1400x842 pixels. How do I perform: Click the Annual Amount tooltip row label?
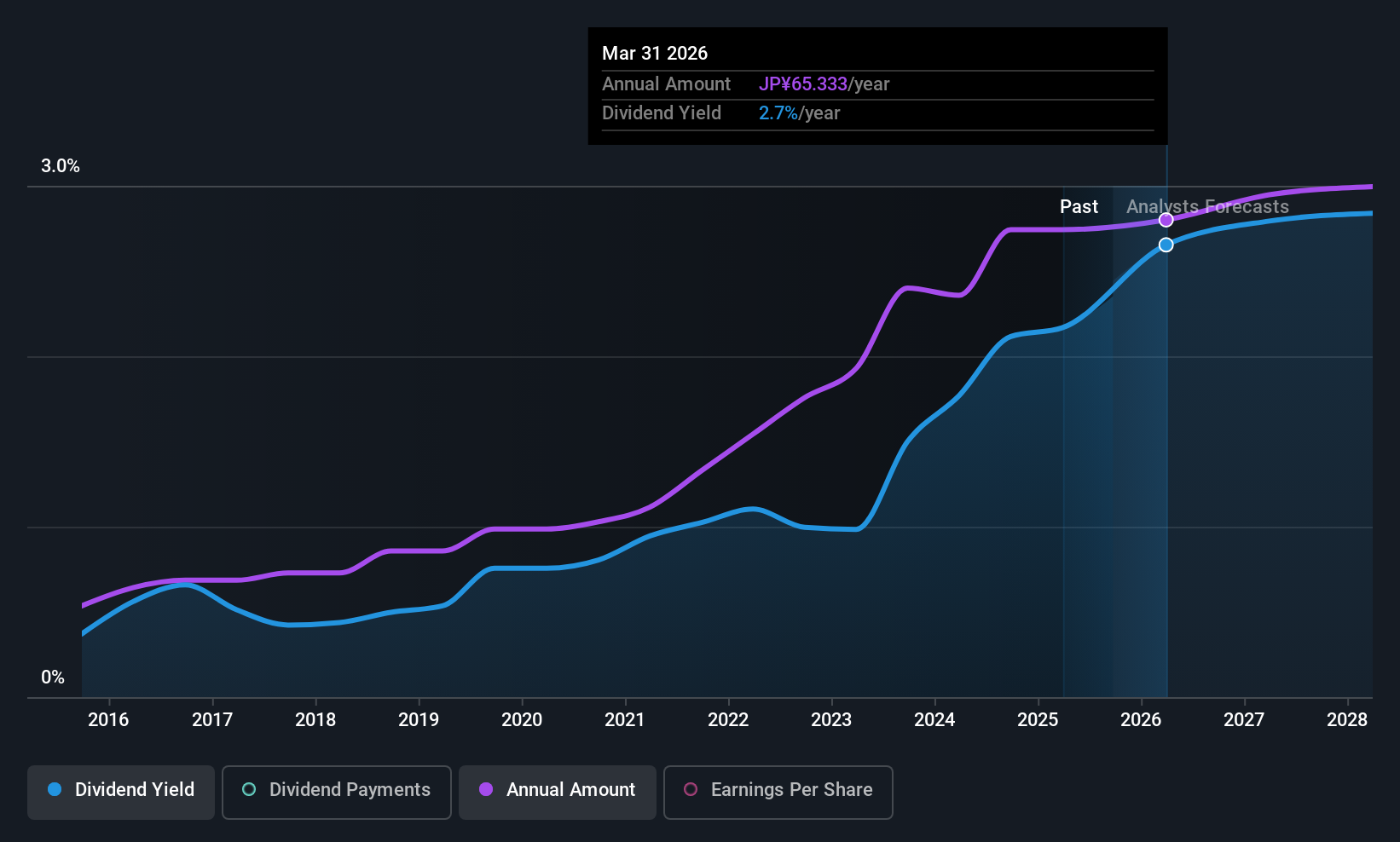pyautogui.click(x=666, y=84)
